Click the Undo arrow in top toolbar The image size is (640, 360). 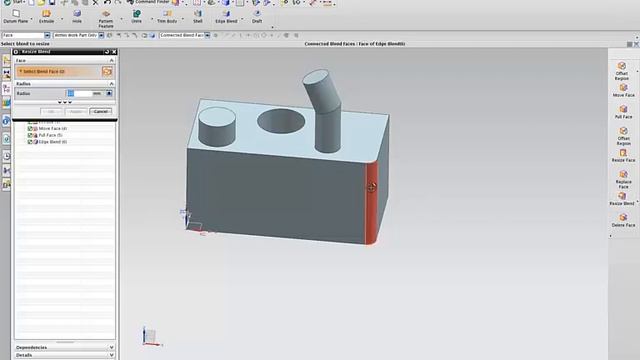point(107,2)
